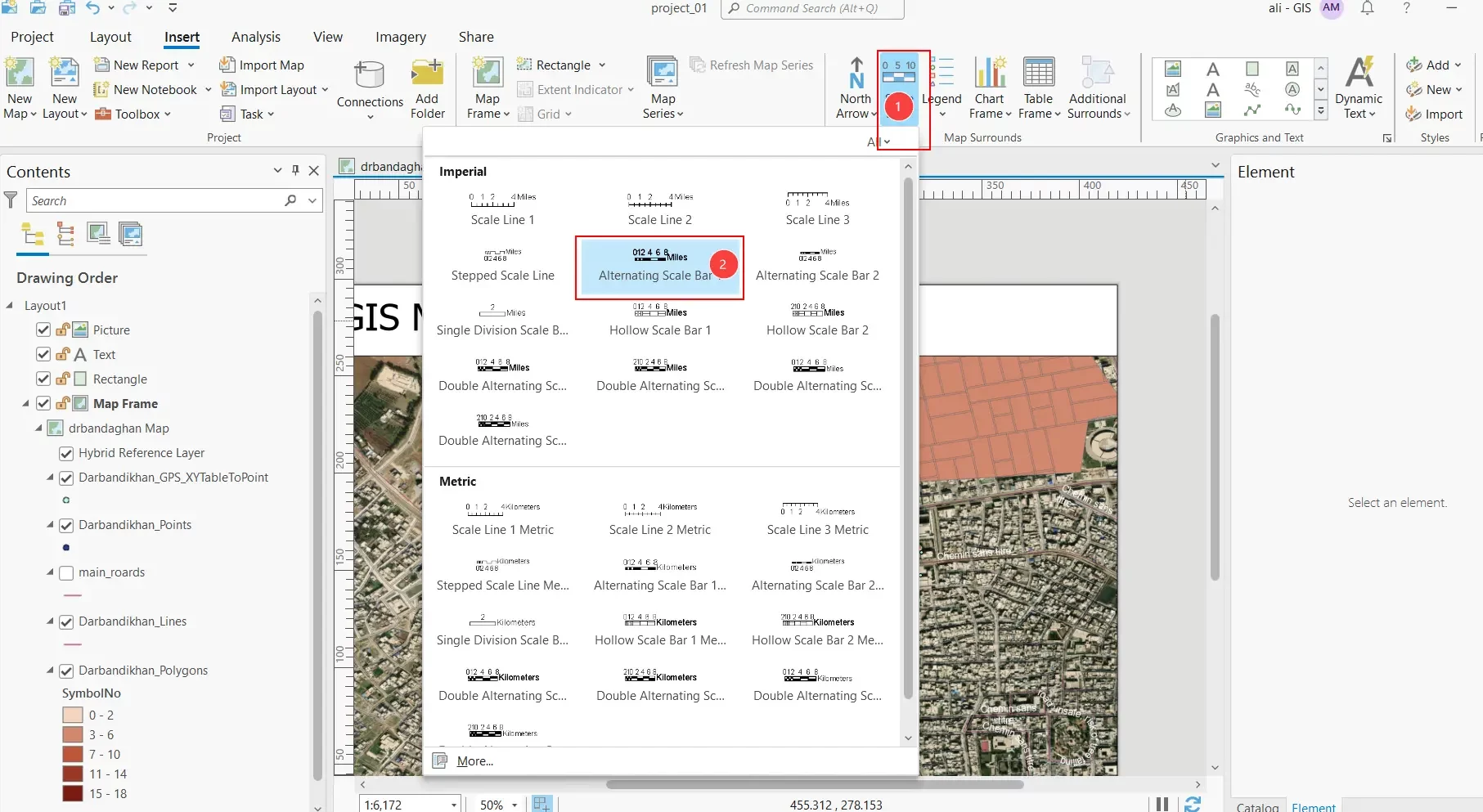Image resolution: width=1483 pixels, height=812 pixels.
Task: Uncheck Darbandikhan_GPS_XYTableToPoint layer
Action: [66, 478]
